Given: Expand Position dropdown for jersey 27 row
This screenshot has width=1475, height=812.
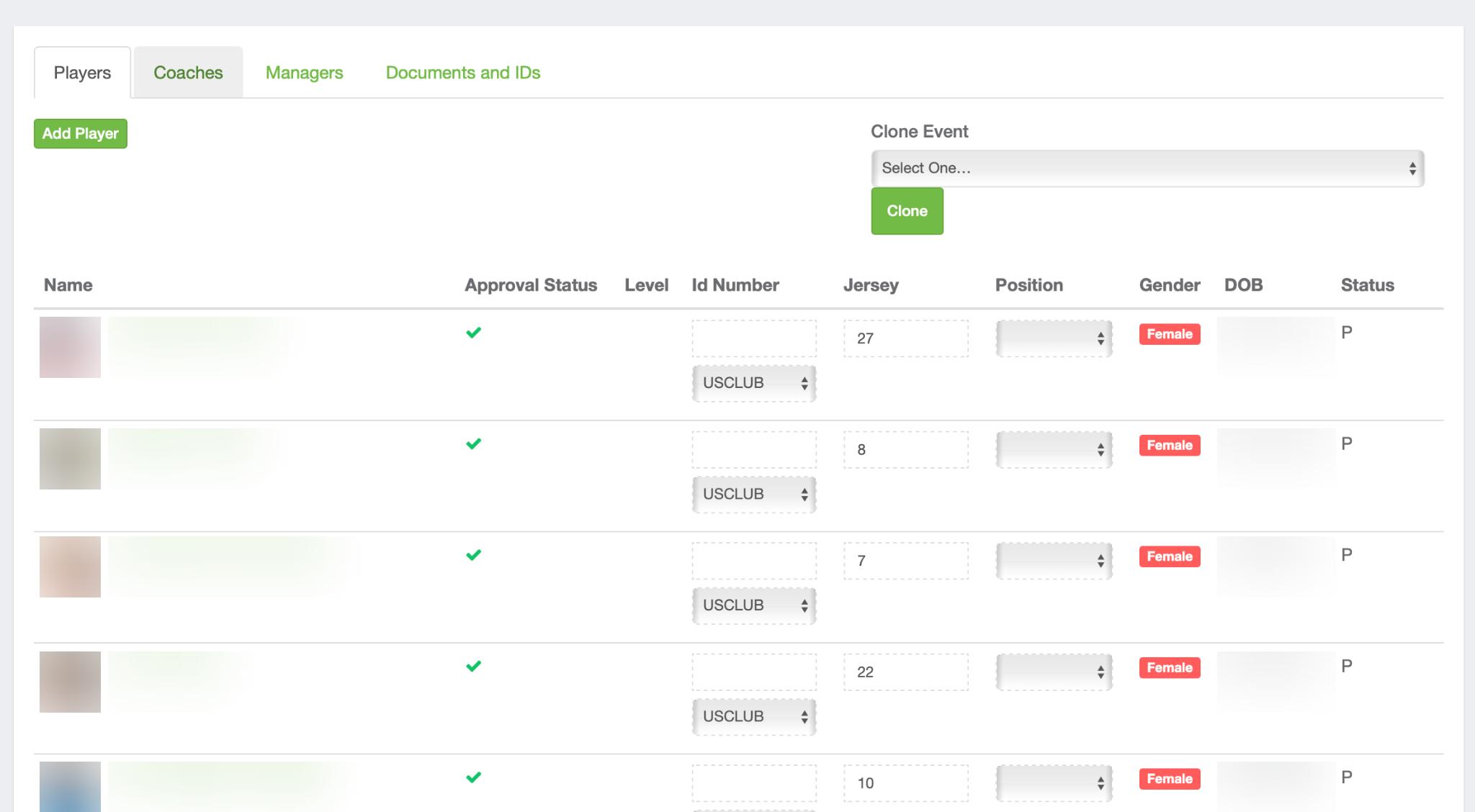Looking at the screenshot, I should coord(1054,338).
